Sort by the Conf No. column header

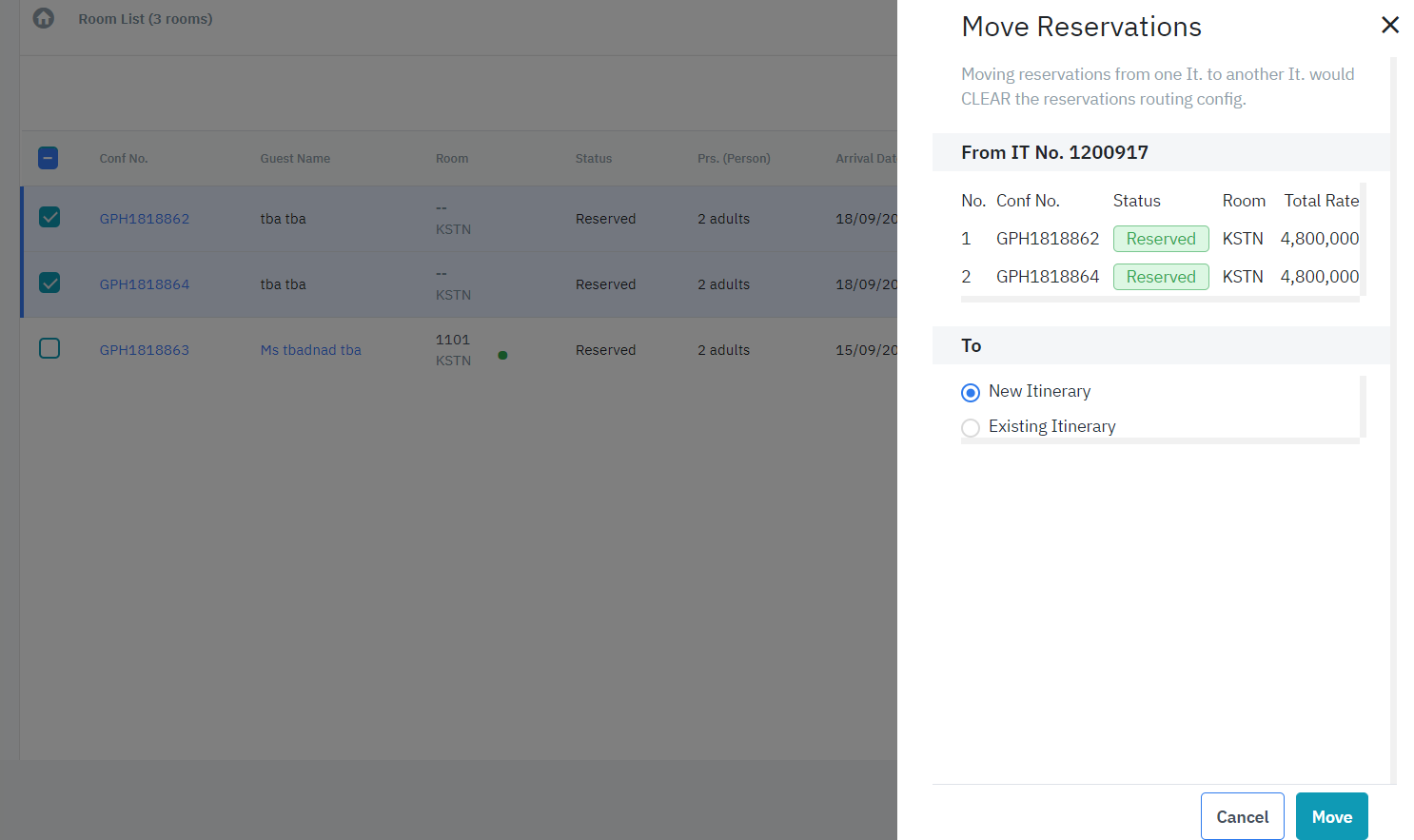(x=124, y=159)
